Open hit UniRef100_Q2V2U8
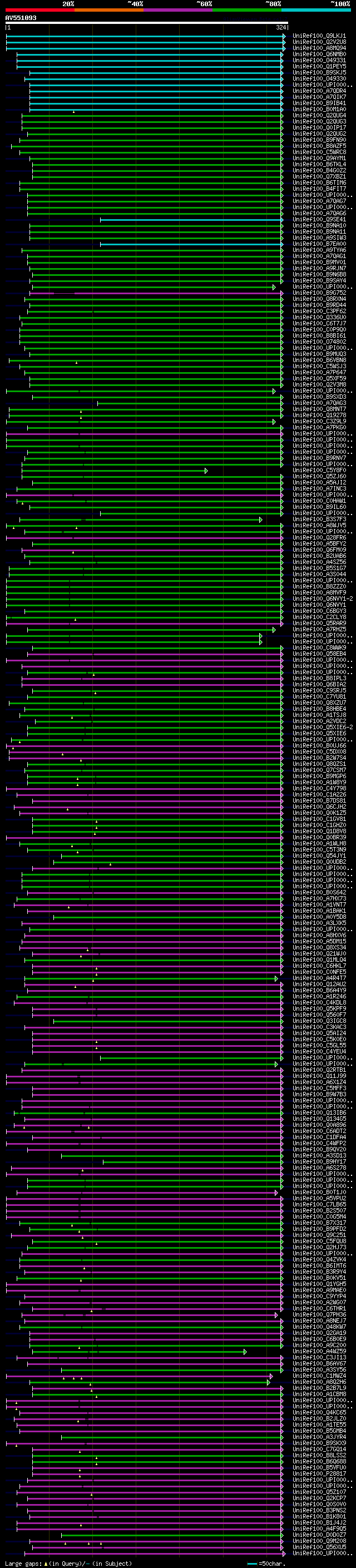 (x=319, y=42)
